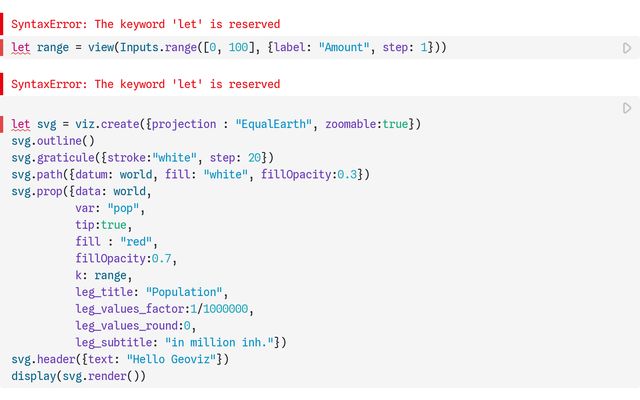This screenshot has width=640, height=400.
Task: Click the step value 20 in graticule
Action: click(x=254, y=158)
